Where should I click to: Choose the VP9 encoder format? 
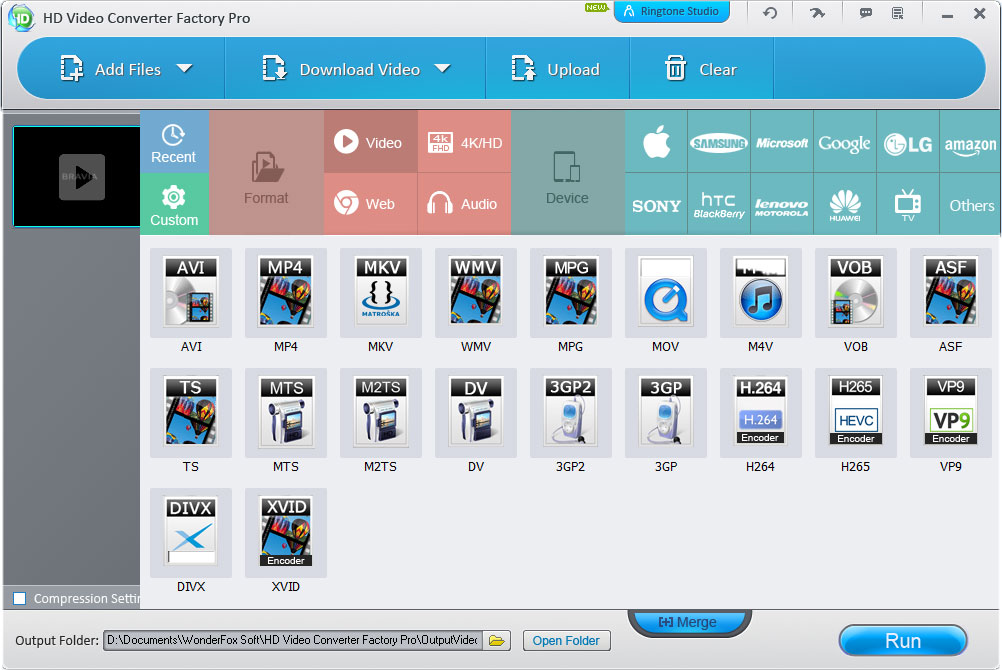click(x=950, y=413)
